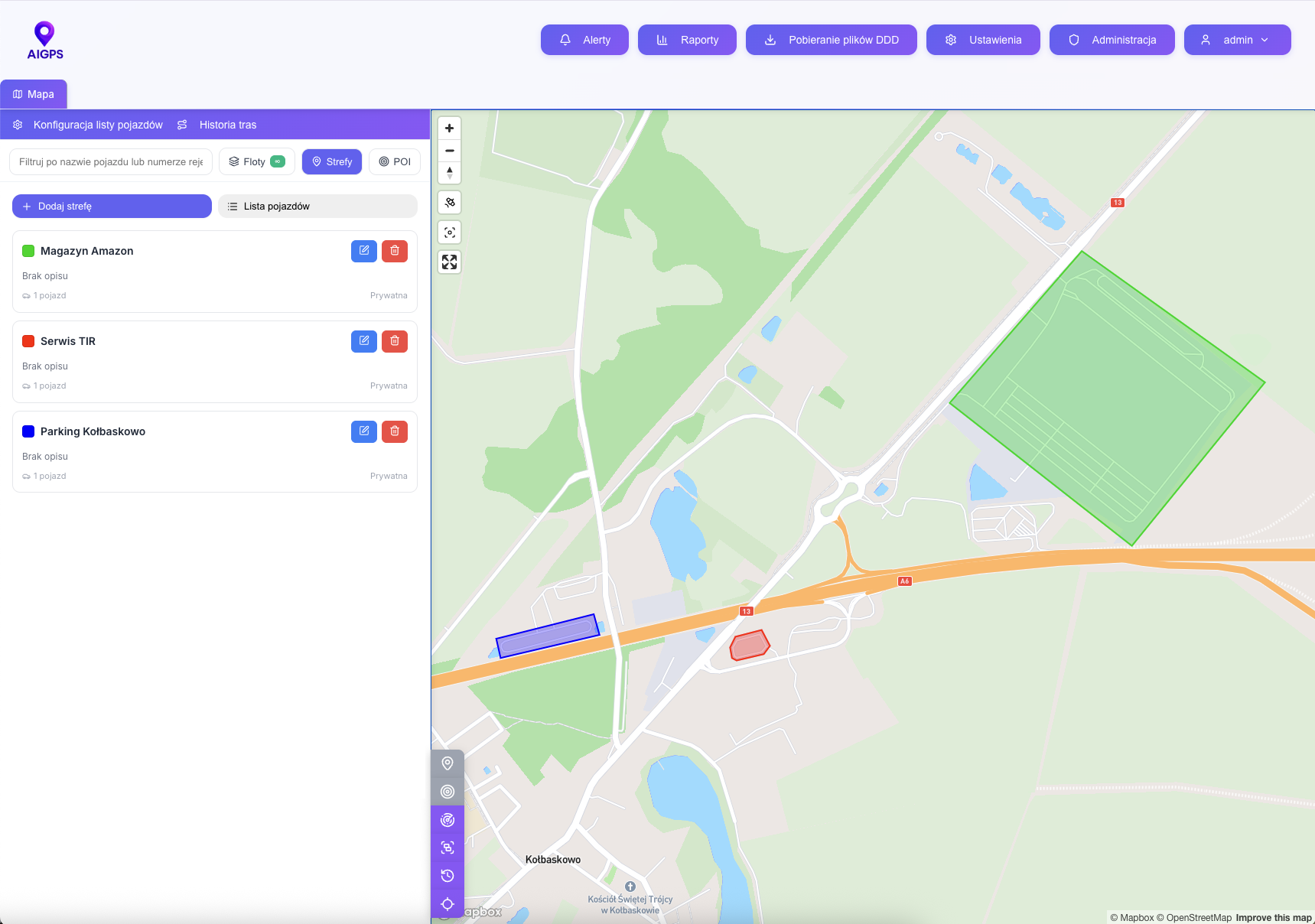Open the Alerty notifications panel

tap(584, 40)
